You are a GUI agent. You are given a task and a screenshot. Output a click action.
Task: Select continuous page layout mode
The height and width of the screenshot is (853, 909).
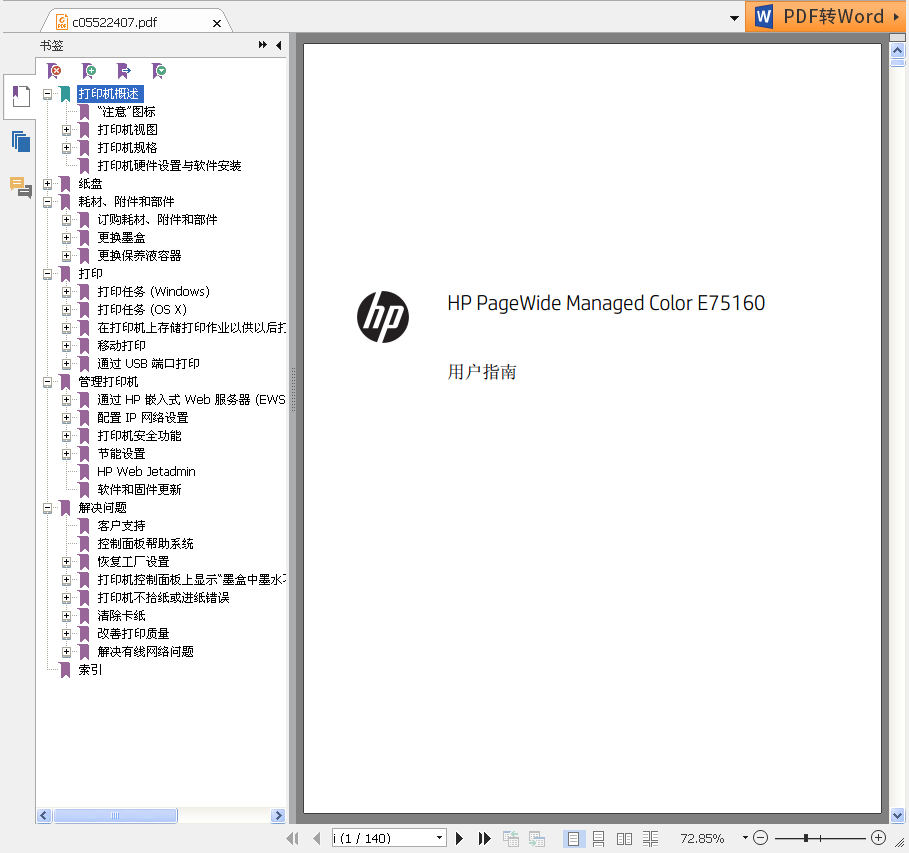598,838
